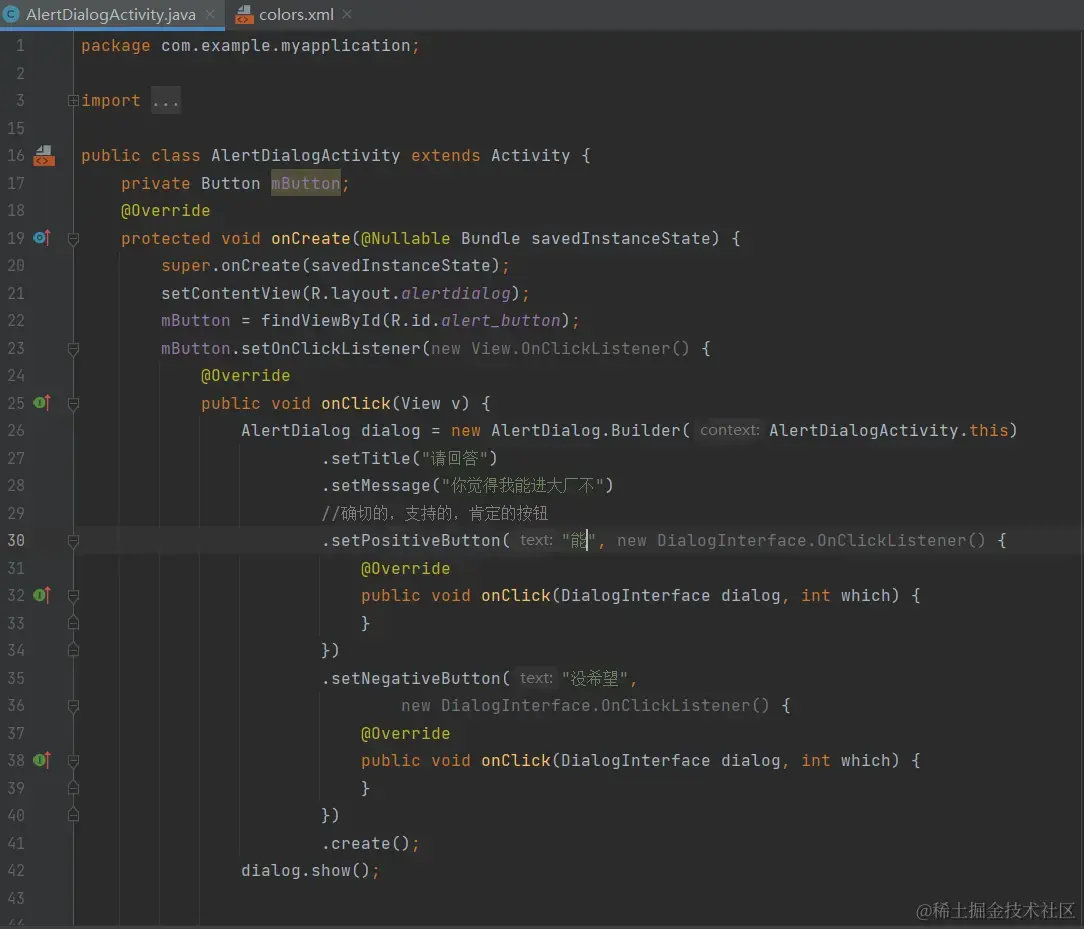The height and width of the screenshot is (929, 1084).
Task: Click the comment on line 29
Action: point(435,513)
